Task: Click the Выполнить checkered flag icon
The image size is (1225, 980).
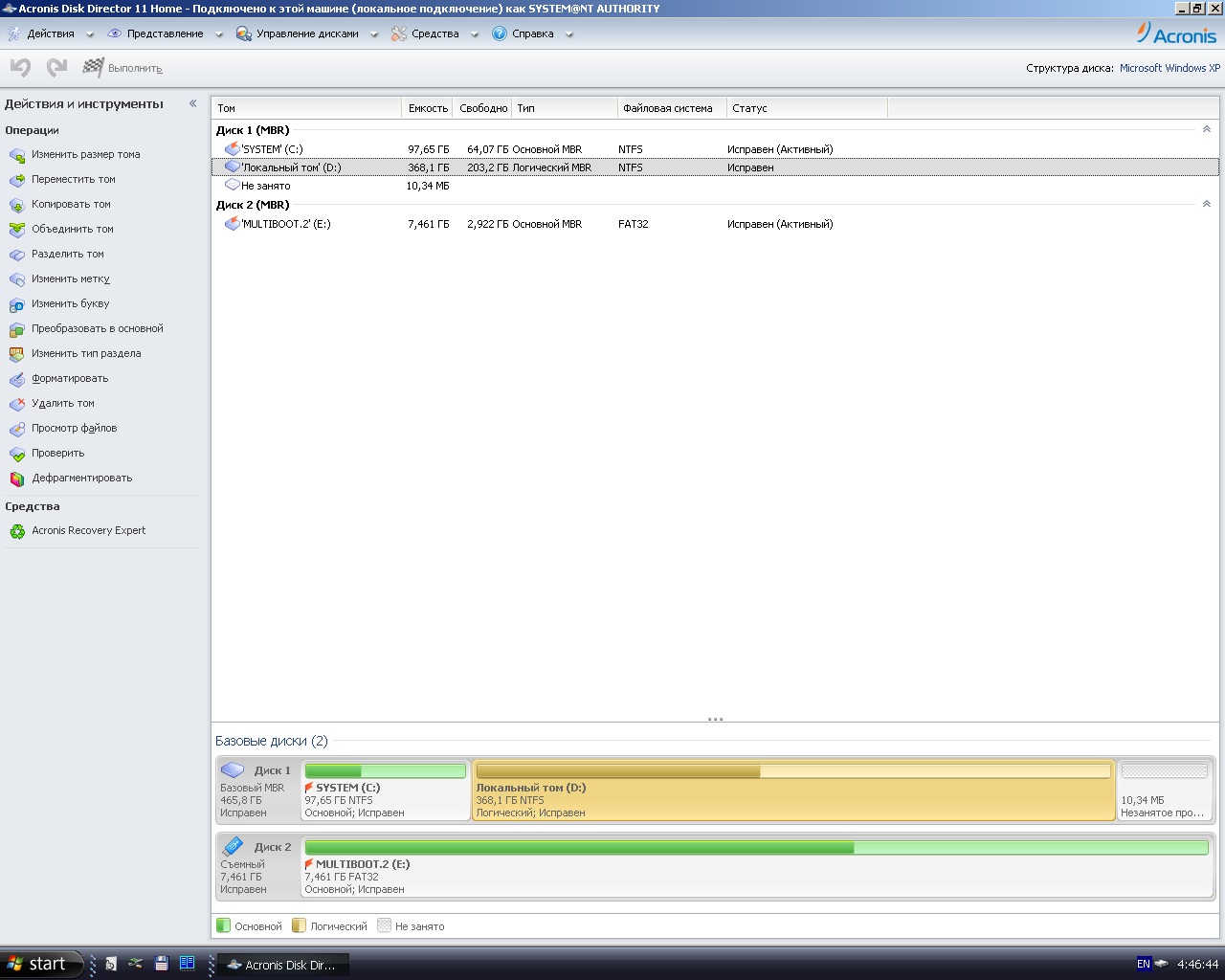Action: click(93, 68)
